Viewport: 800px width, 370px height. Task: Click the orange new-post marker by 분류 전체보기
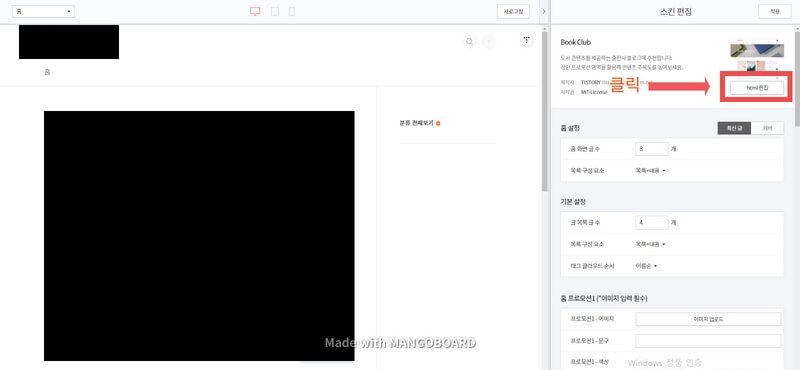tap(438, 124)
